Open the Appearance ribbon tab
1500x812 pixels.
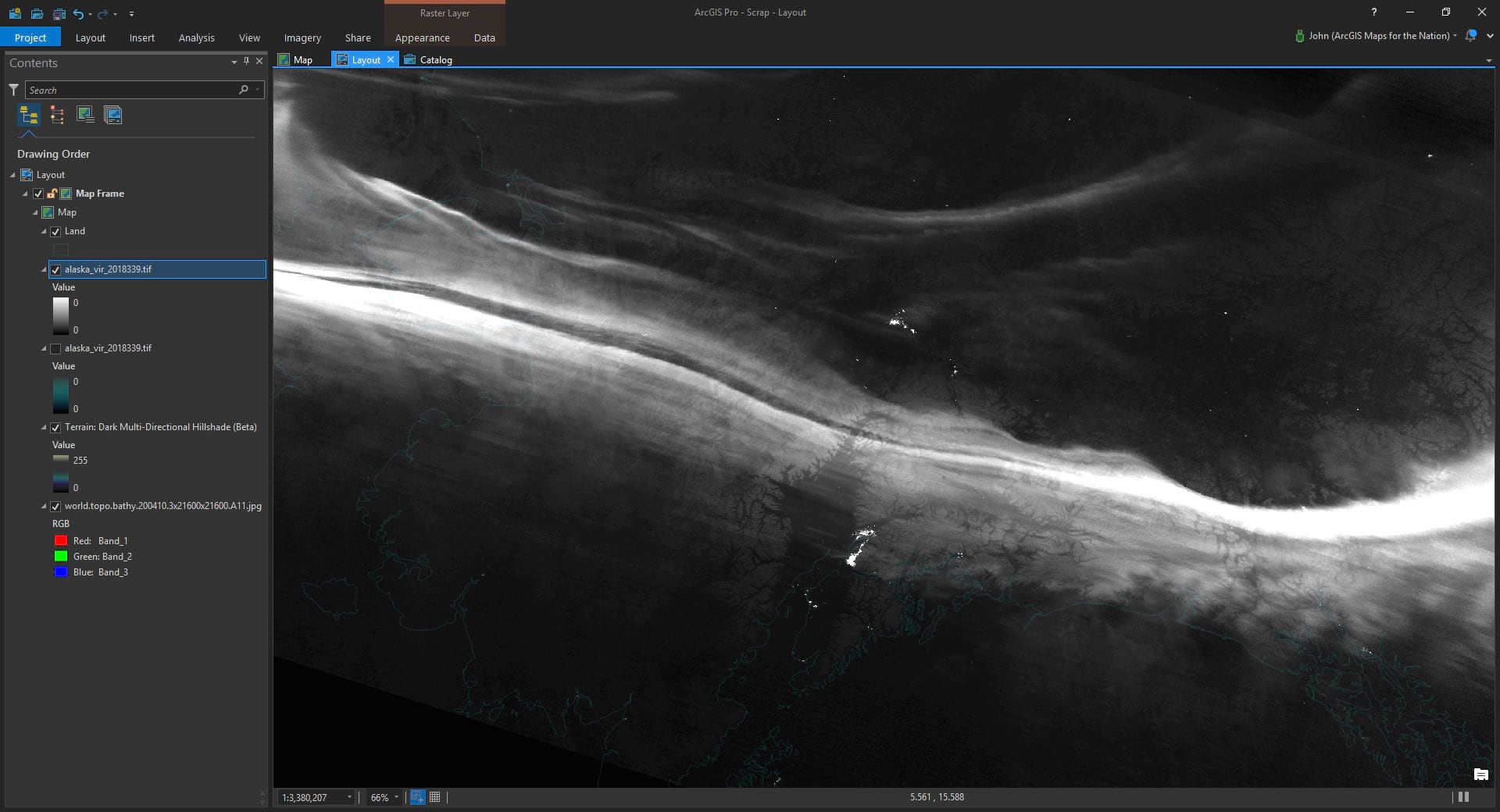423,37
